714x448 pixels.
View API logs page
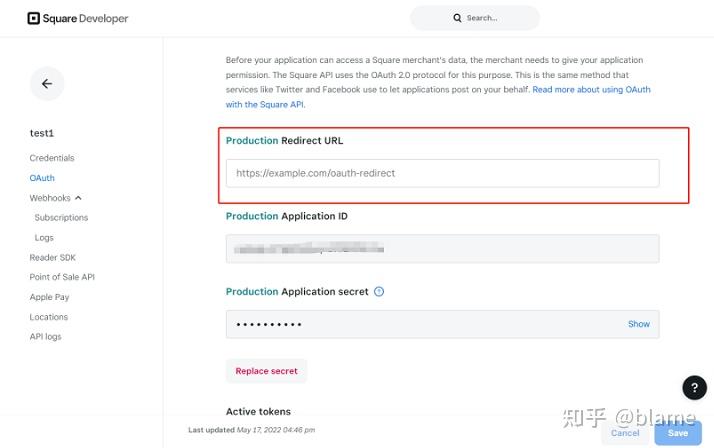click(45, 337)
